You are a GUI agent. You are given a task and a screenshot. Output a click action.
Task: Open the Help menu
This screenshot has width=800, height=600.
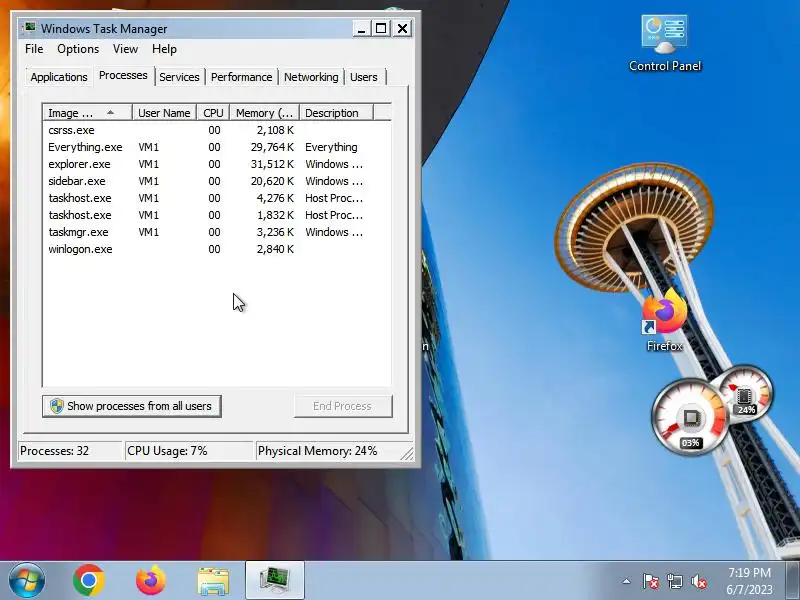(x=164, y=49)
